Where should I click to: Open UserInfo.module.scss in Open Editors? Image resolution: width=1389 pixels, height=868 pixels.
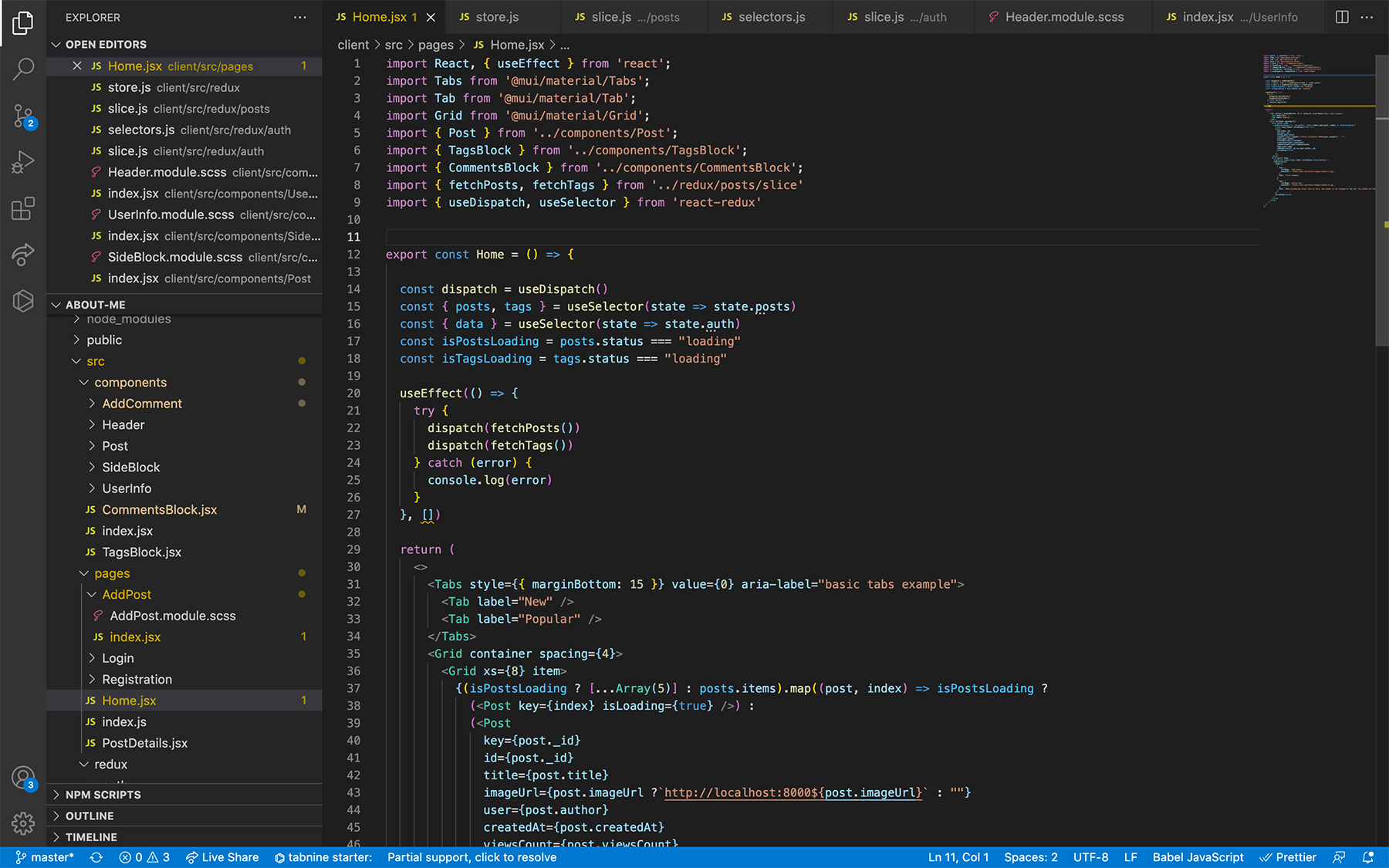pos(184,214)
